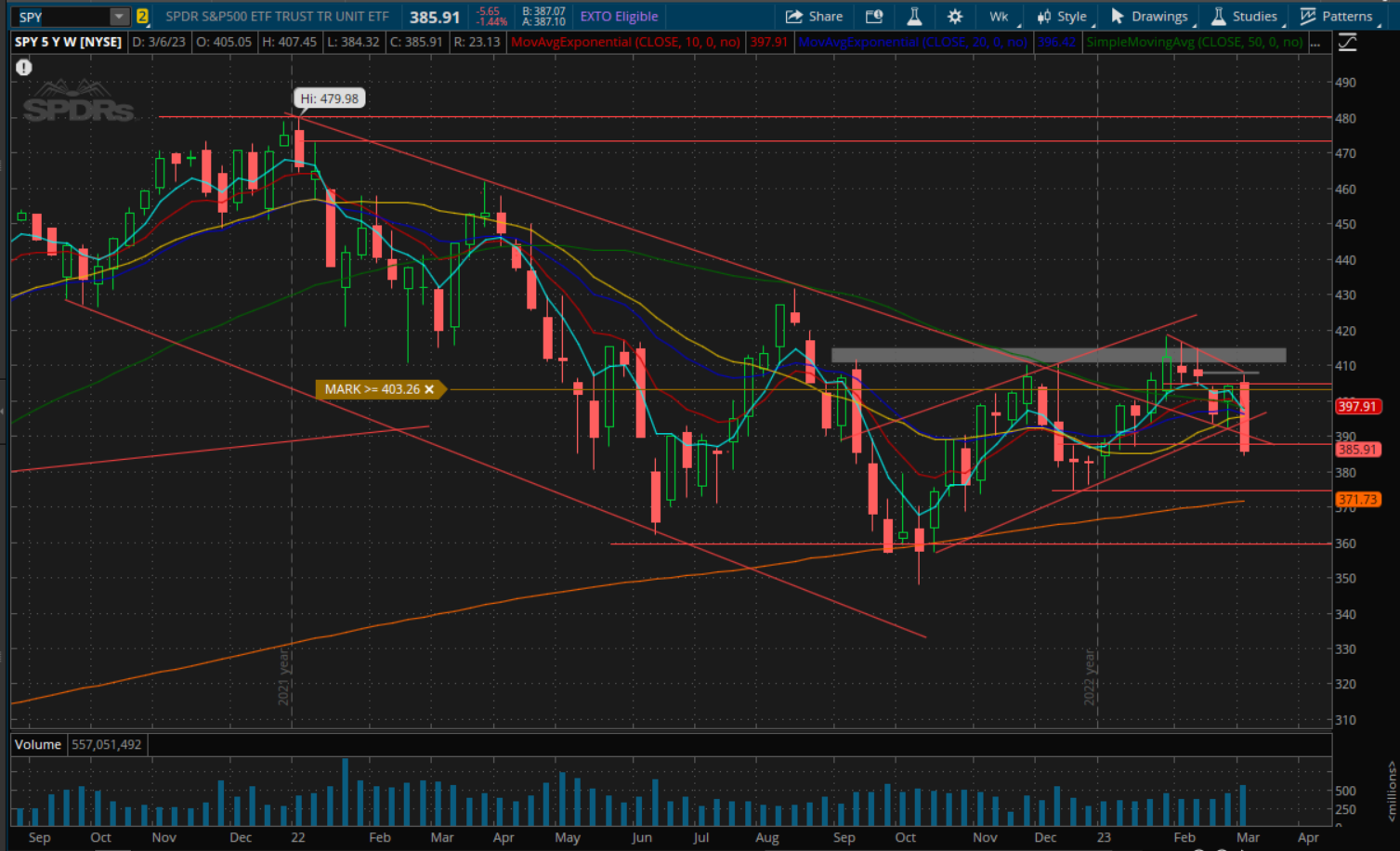Click the C: 385.91 close value

(416, 42)
